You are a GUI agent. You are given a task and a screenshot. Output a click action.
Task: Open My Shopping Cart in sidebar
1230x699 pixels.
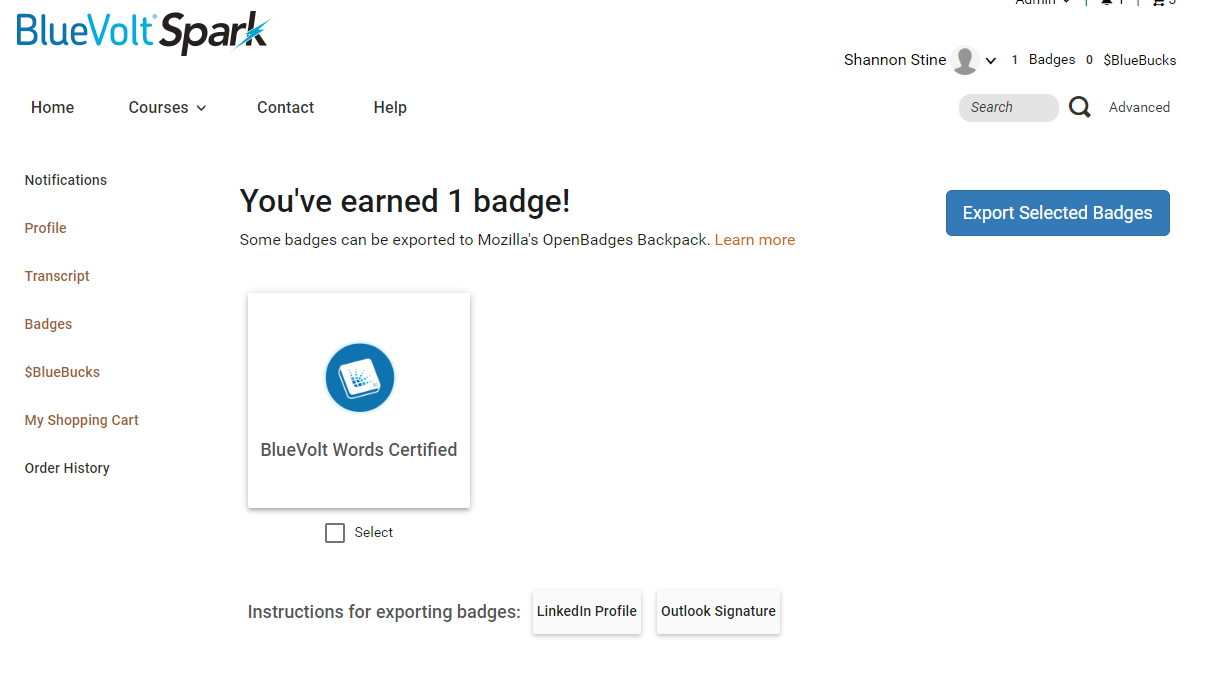point(82,420)
